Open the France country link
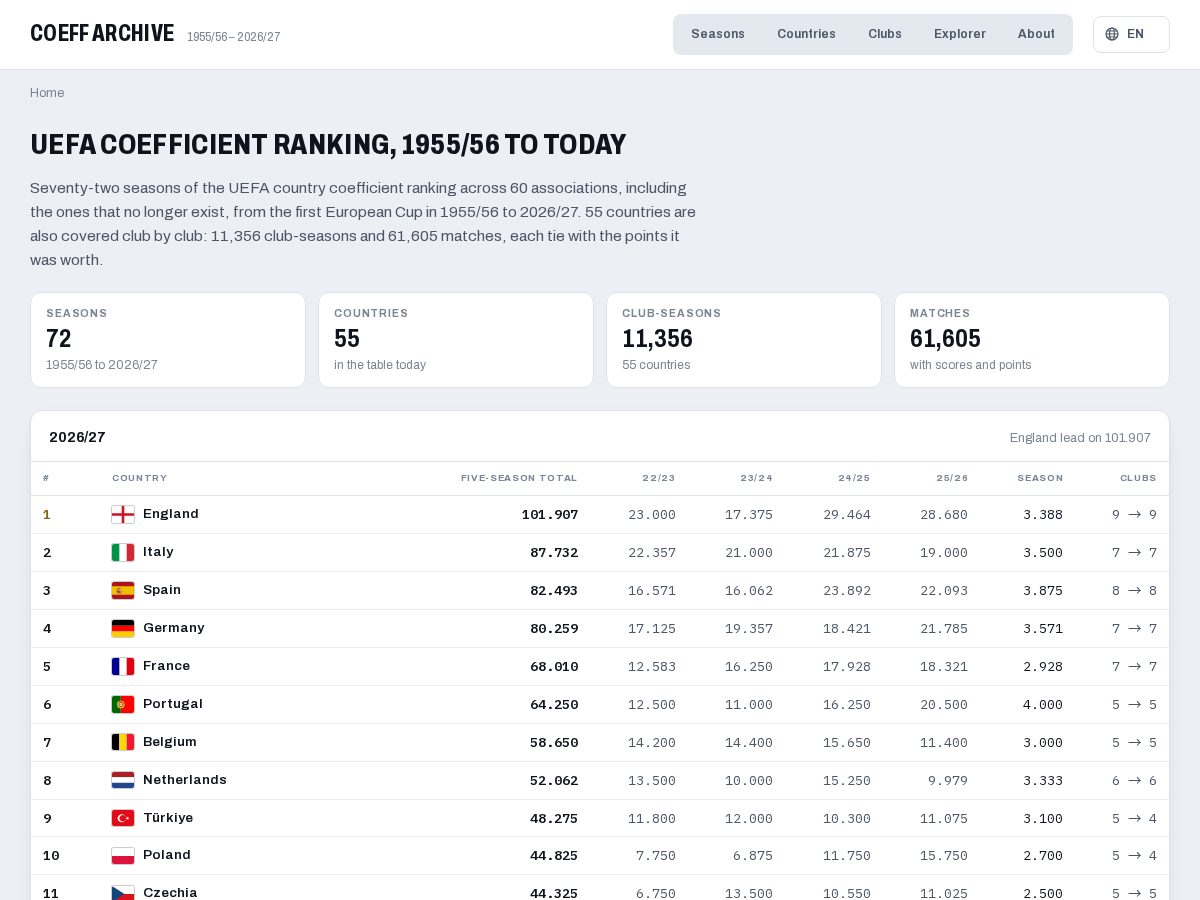1200x900 pixels. coord(166,666)
